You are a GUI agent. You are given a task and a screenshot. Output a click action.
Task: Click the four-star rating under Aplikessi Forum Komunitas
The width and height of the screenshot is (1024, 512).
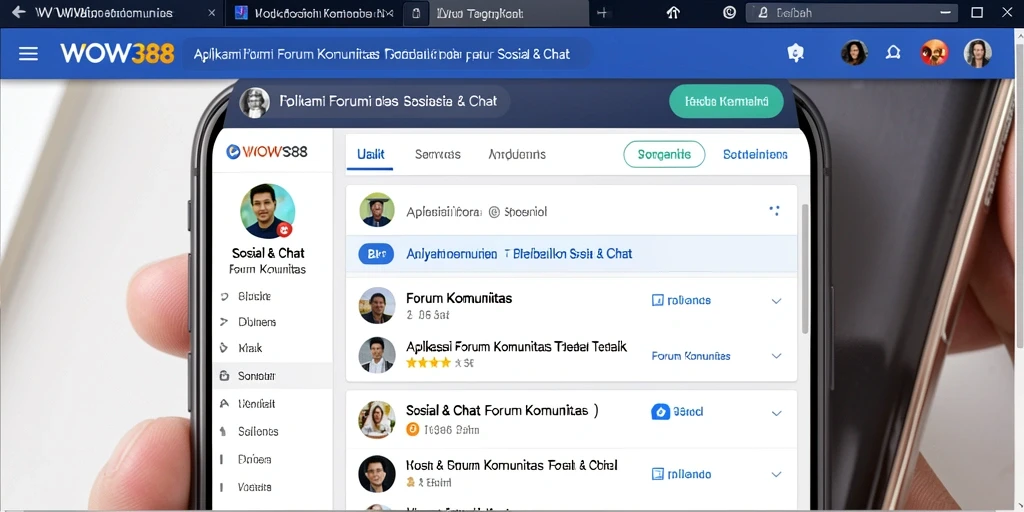[x=428, y=362]
